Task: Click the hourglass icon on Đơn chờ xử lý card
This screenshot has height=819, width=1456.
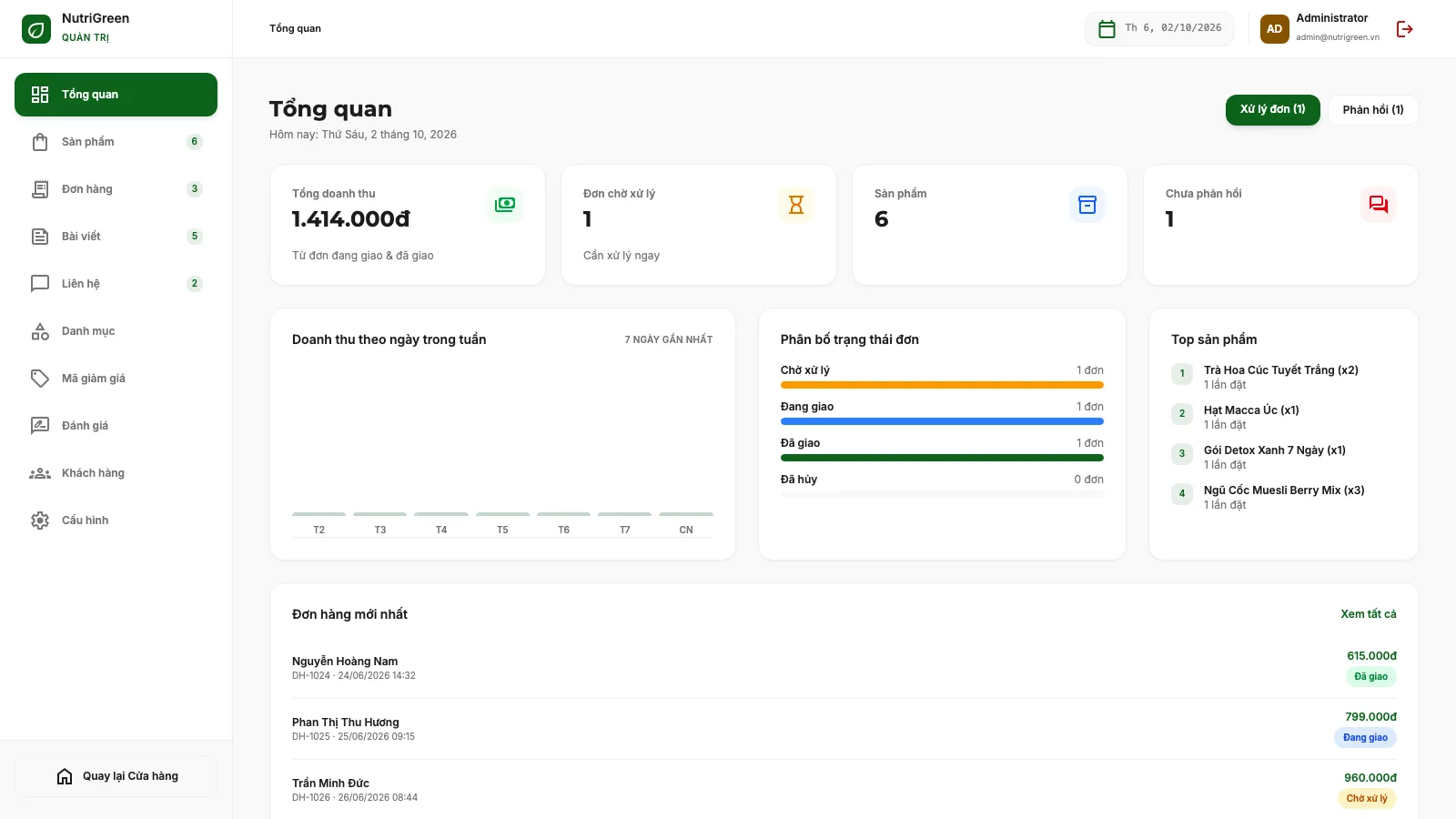Action: tap(796, 205)
